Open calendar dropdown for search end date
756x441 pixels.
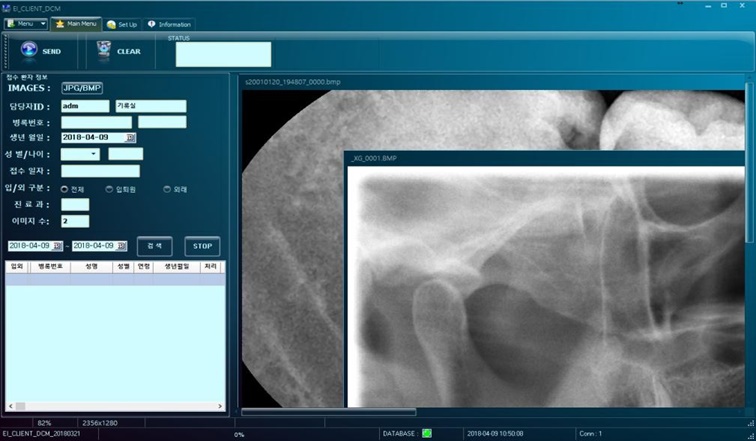coord(122,246)
